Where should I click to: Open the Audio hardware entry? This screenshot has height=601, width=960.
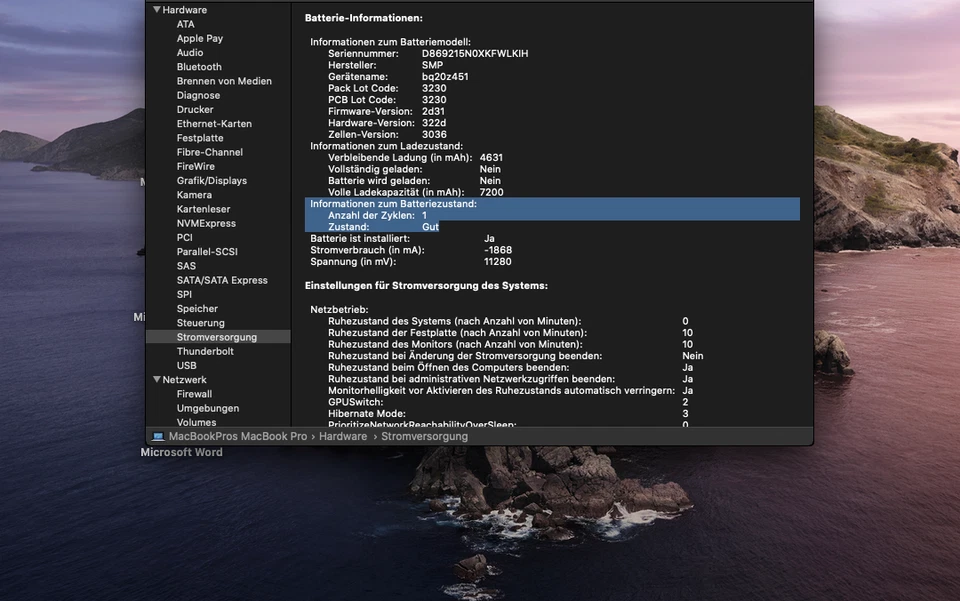[190, 53]
